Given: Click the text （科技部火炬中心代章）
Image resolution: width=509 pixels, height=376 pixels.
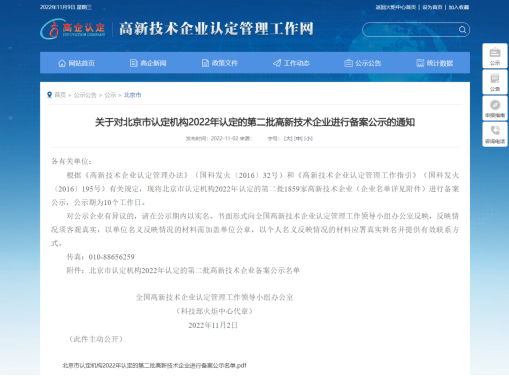Looking at the screenshot, I should click(214, 311).
